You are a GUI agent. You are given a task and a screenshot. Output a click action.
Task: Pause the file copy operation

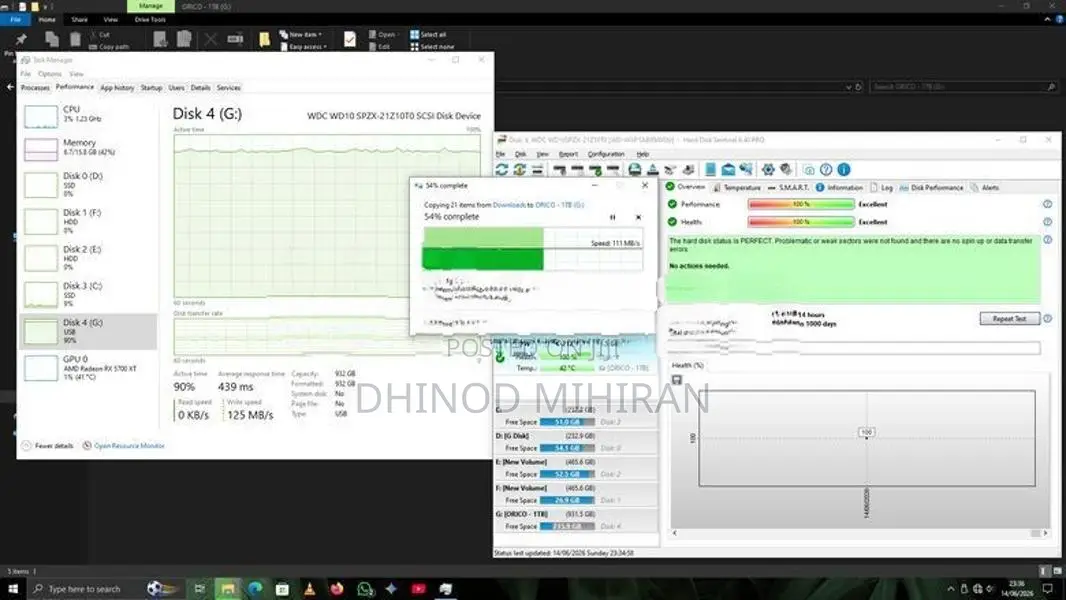613,217
